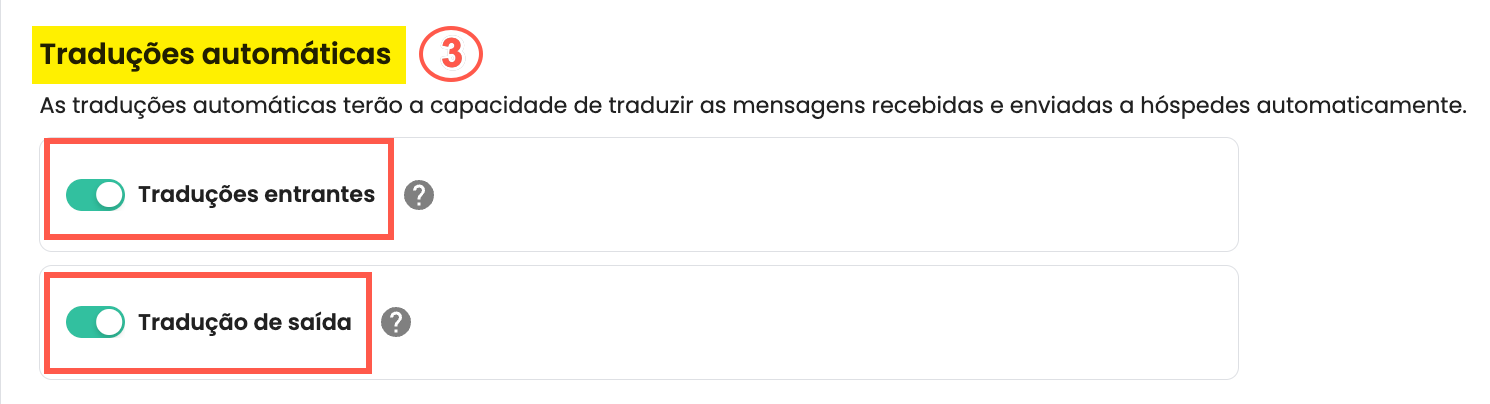Image resolution: width=1490 pixels, height=404 pixels.
Task: Disable the Traduções entrantes toggle
Action: click(94, 195)
